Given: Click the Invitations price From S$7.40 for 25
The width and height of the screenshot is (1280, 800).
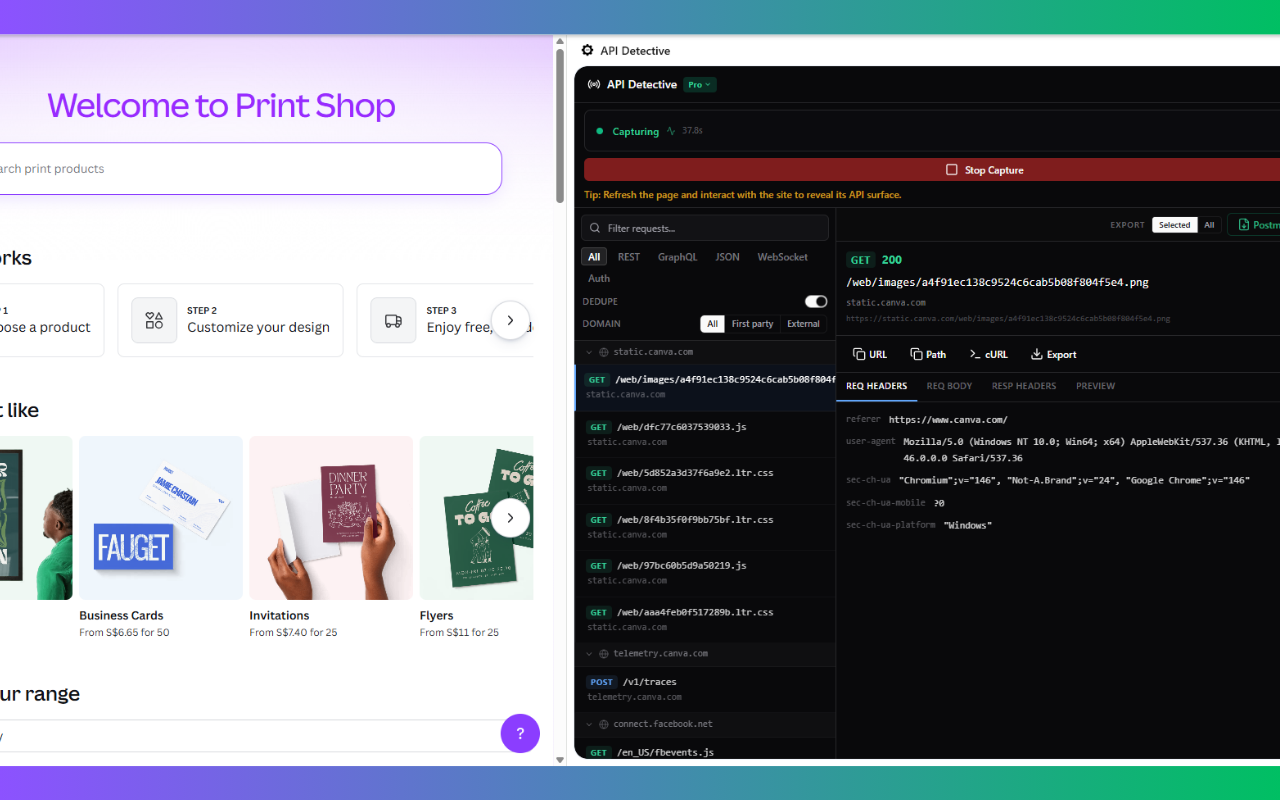Looking at the screenshot, I should point(293,633).
